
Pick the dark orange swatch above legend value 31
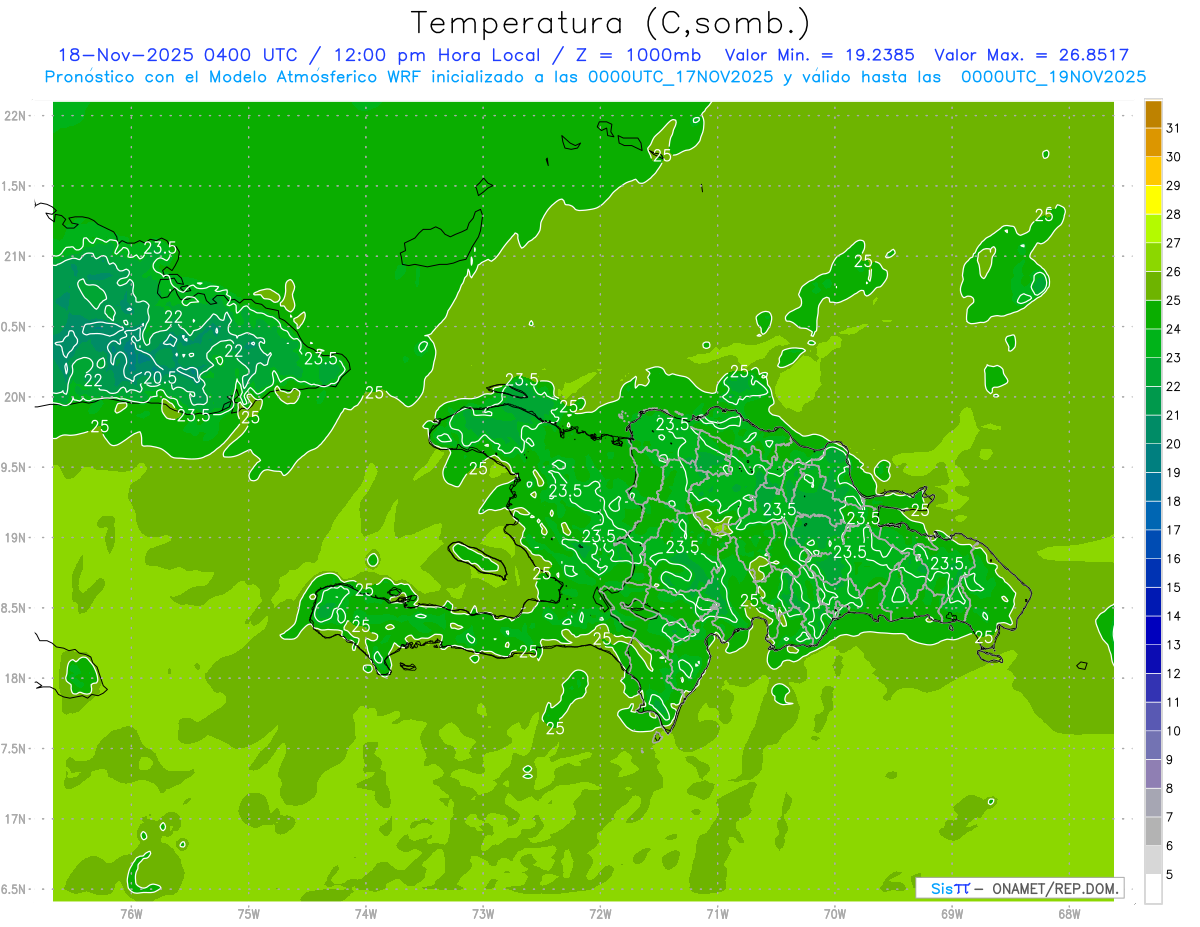click(x=1153, y=114)
